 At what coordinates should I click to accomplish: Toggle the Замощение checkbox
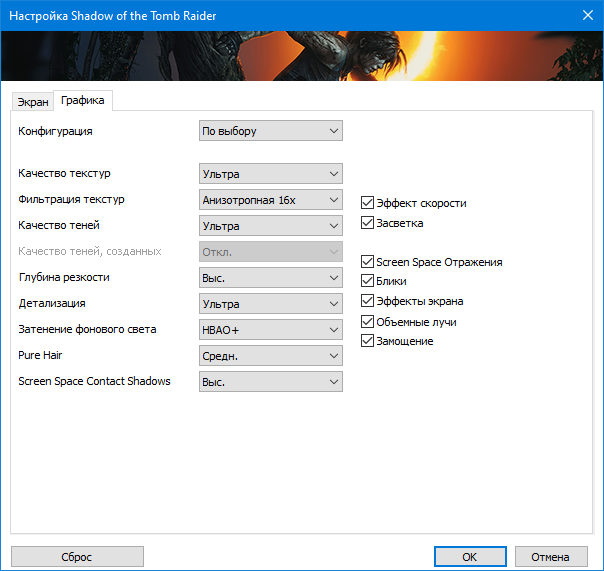[367, 341]
